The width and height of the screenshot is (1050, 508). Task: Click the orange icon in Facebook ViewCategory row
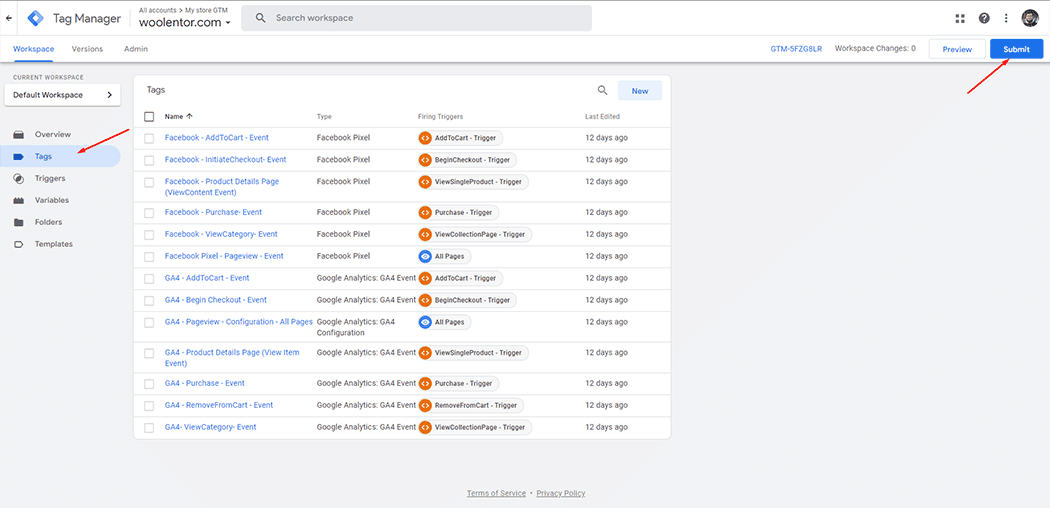(x=425, y=234)
